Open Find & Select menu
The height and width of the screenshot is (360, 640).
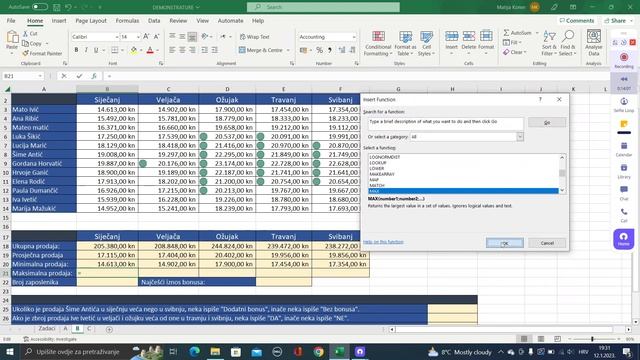pos(567,43)
